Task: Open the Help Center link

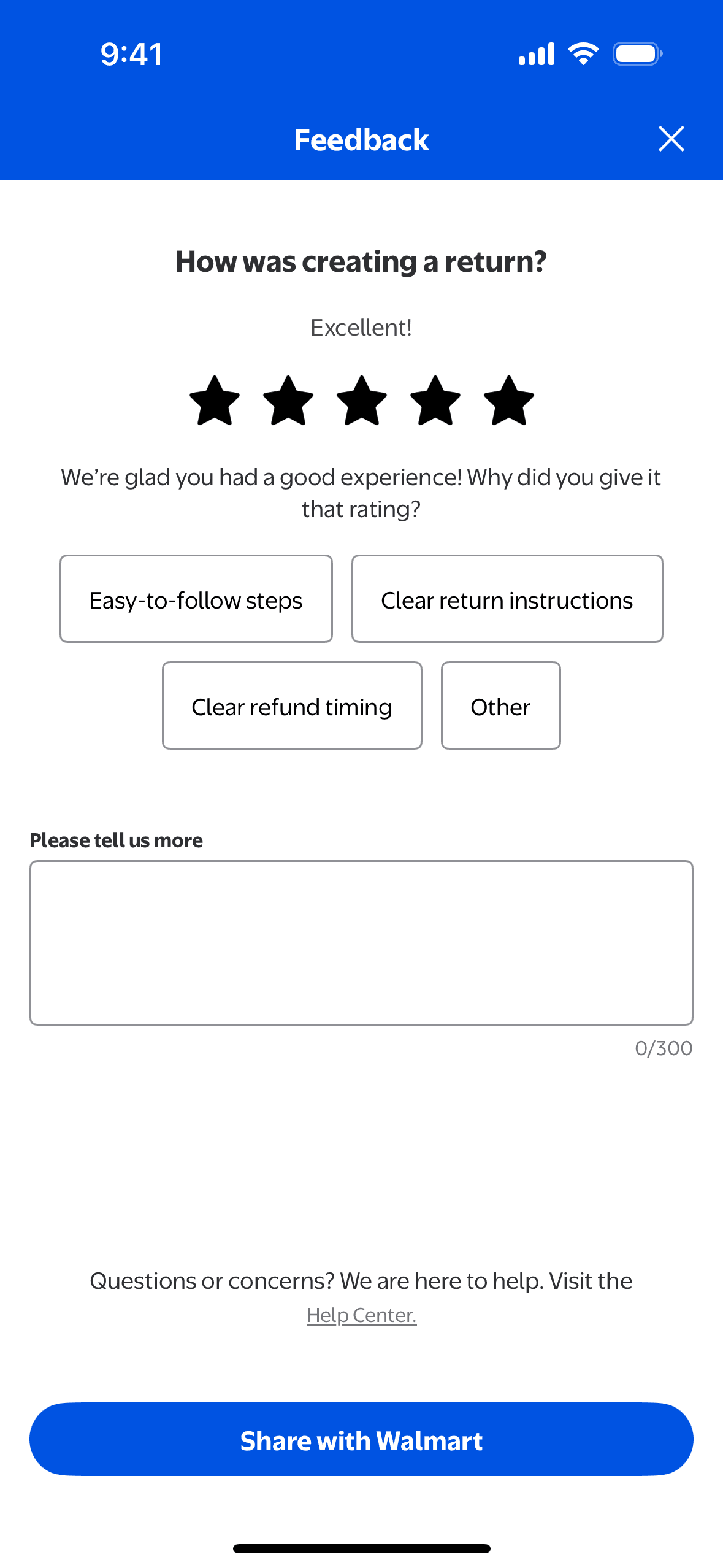Action: click(x=362, y=1315)
